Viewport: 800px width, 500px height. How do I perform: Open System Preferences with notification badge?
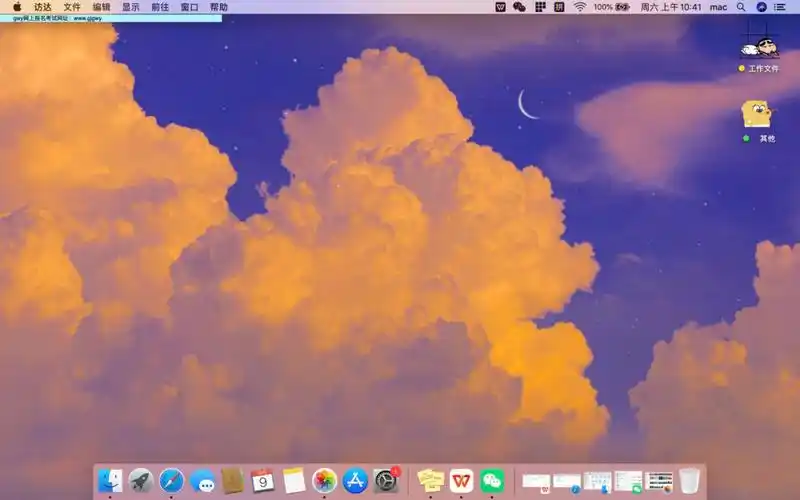[x=386, y=481]
